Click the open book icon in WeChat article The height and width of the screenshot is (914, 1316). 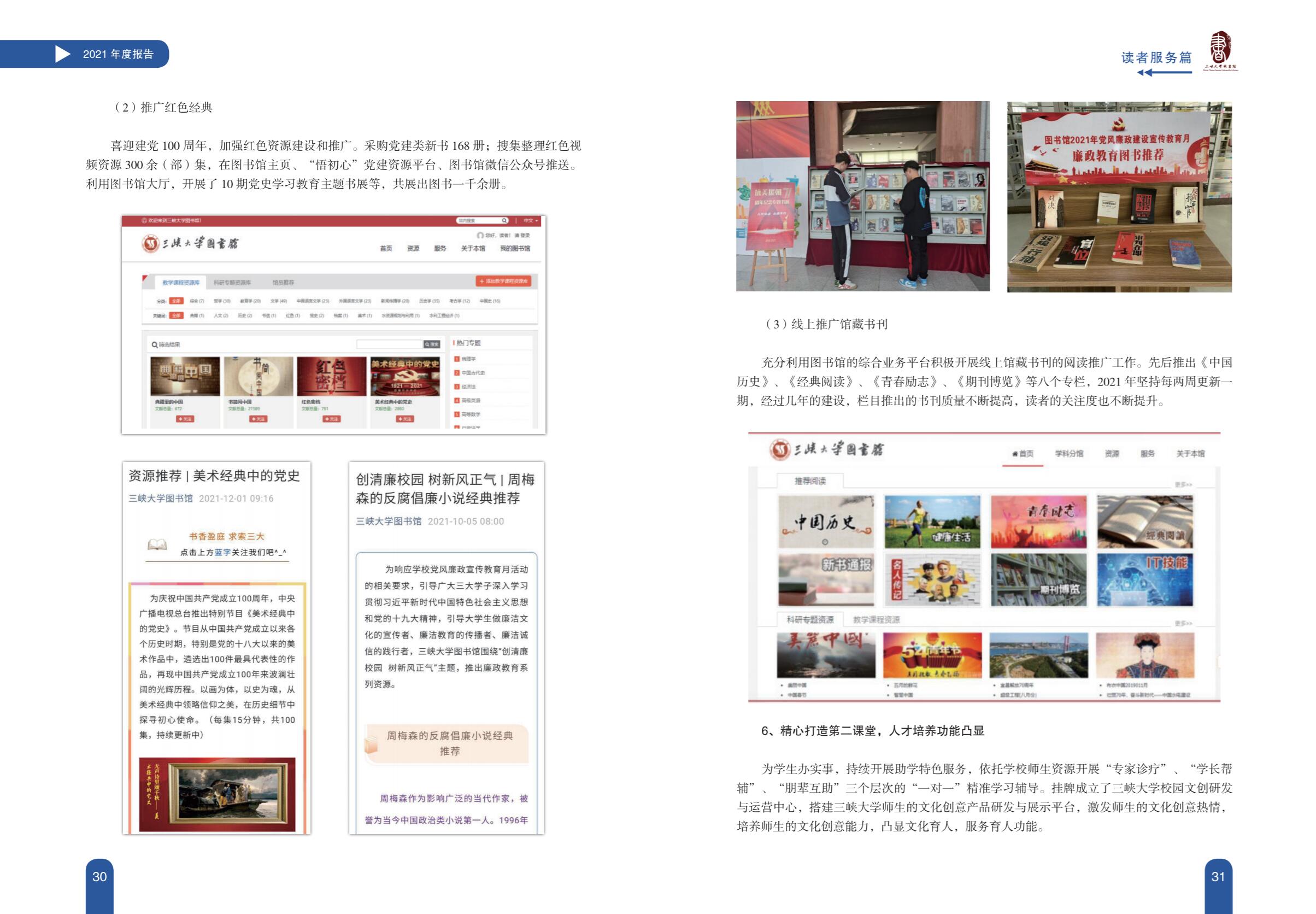157,544
